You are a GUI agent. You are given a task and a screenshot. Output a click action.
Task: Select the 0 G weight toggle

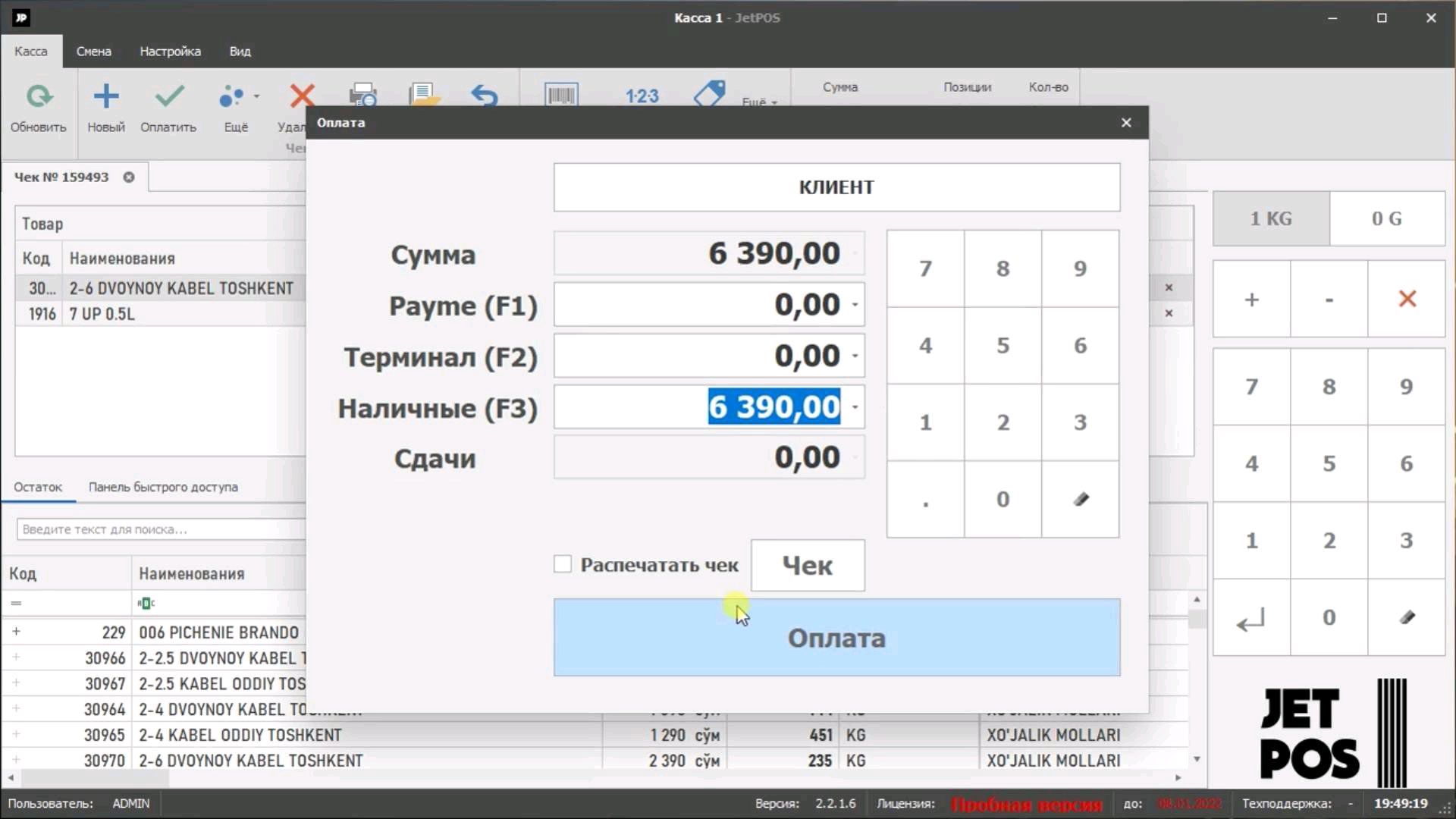(1386, 219)
